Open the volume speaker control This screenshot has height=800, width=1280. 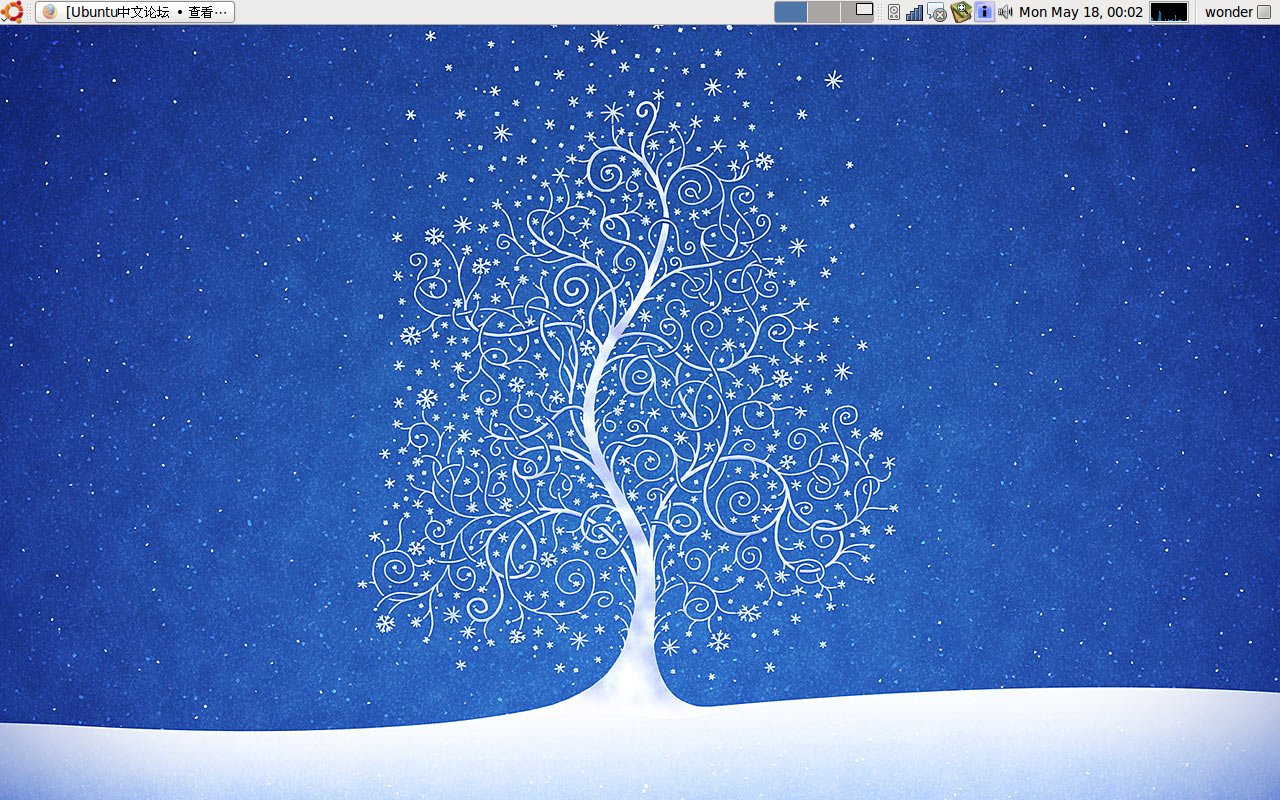[1005, 12]
